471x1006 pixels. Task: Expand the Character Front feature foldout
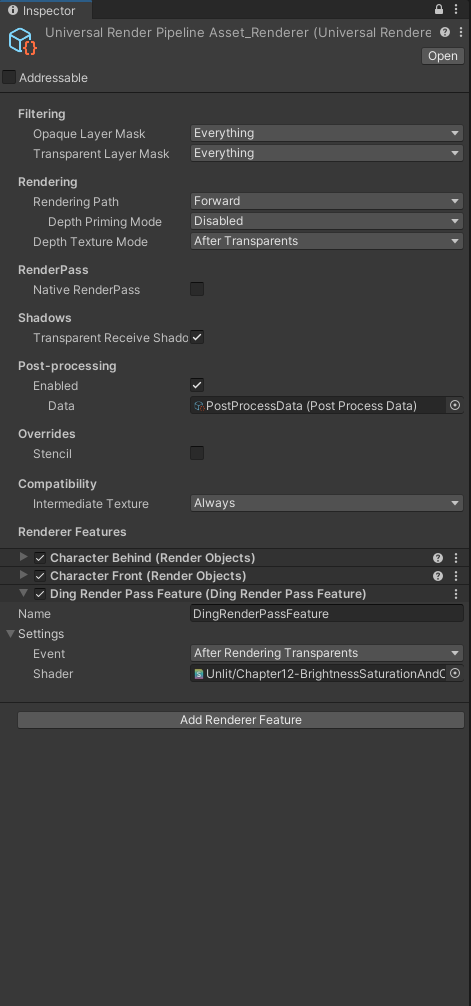24,575
